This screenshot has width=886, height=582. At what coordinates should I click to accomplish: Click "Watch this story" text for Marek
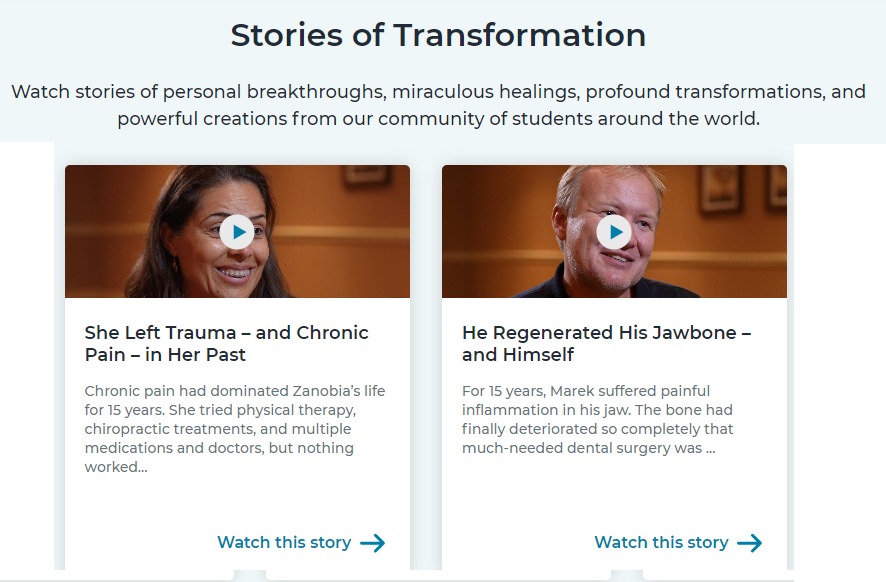661,543
